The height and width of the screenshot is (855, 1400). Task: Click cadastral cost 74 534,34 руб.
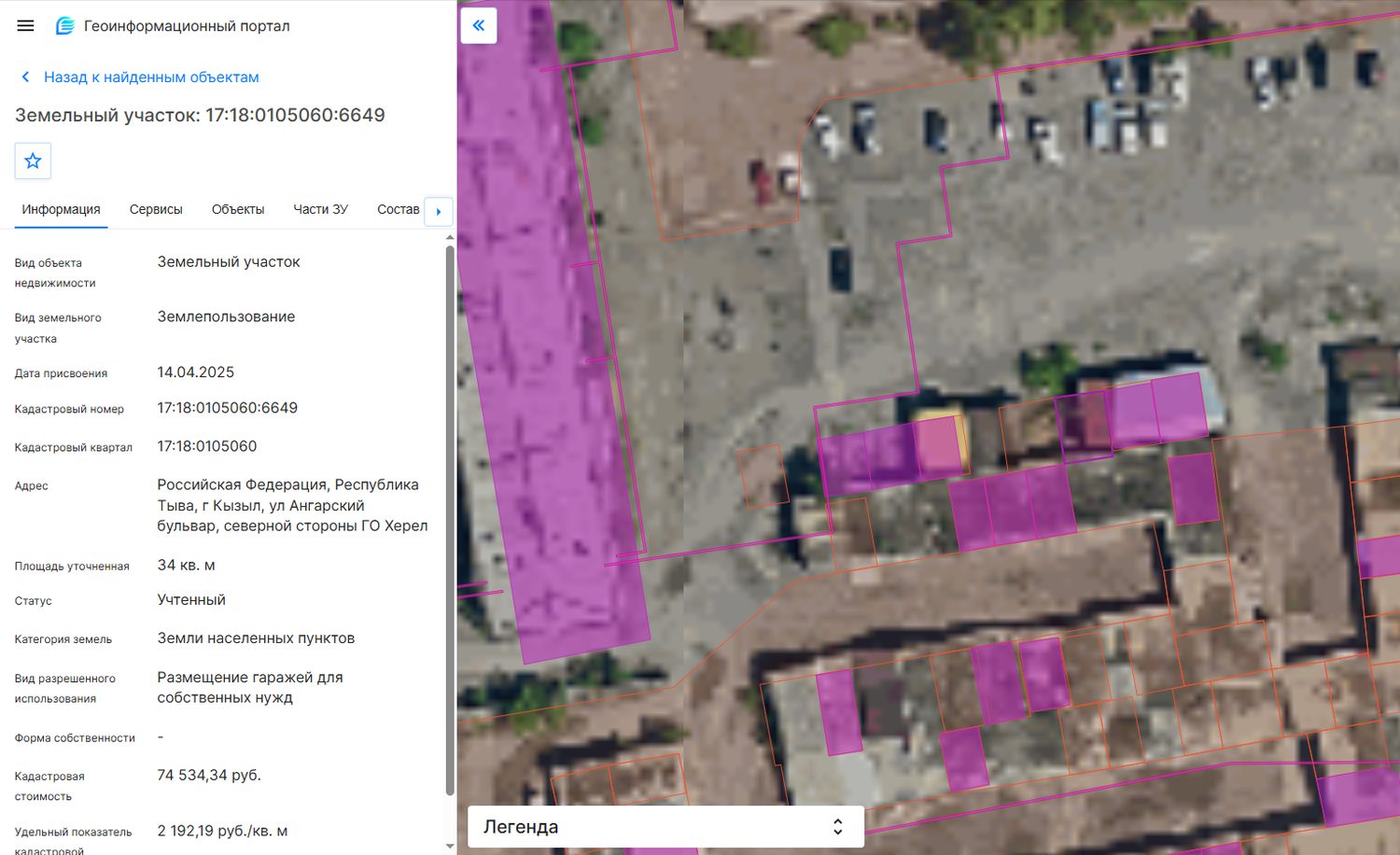click(x=209, y=775)
